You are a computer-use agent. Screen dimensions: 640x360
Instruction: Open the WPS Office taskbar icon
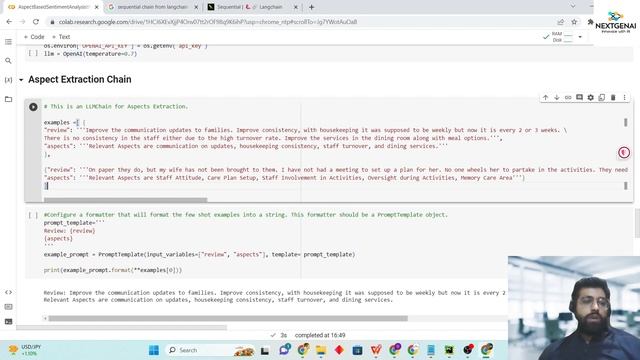tap(376, 350)
